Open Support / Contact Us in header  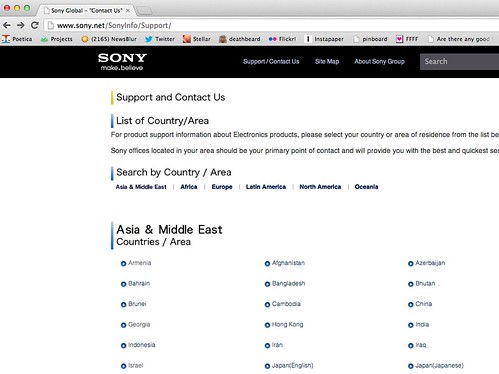(x=271, y=61)
